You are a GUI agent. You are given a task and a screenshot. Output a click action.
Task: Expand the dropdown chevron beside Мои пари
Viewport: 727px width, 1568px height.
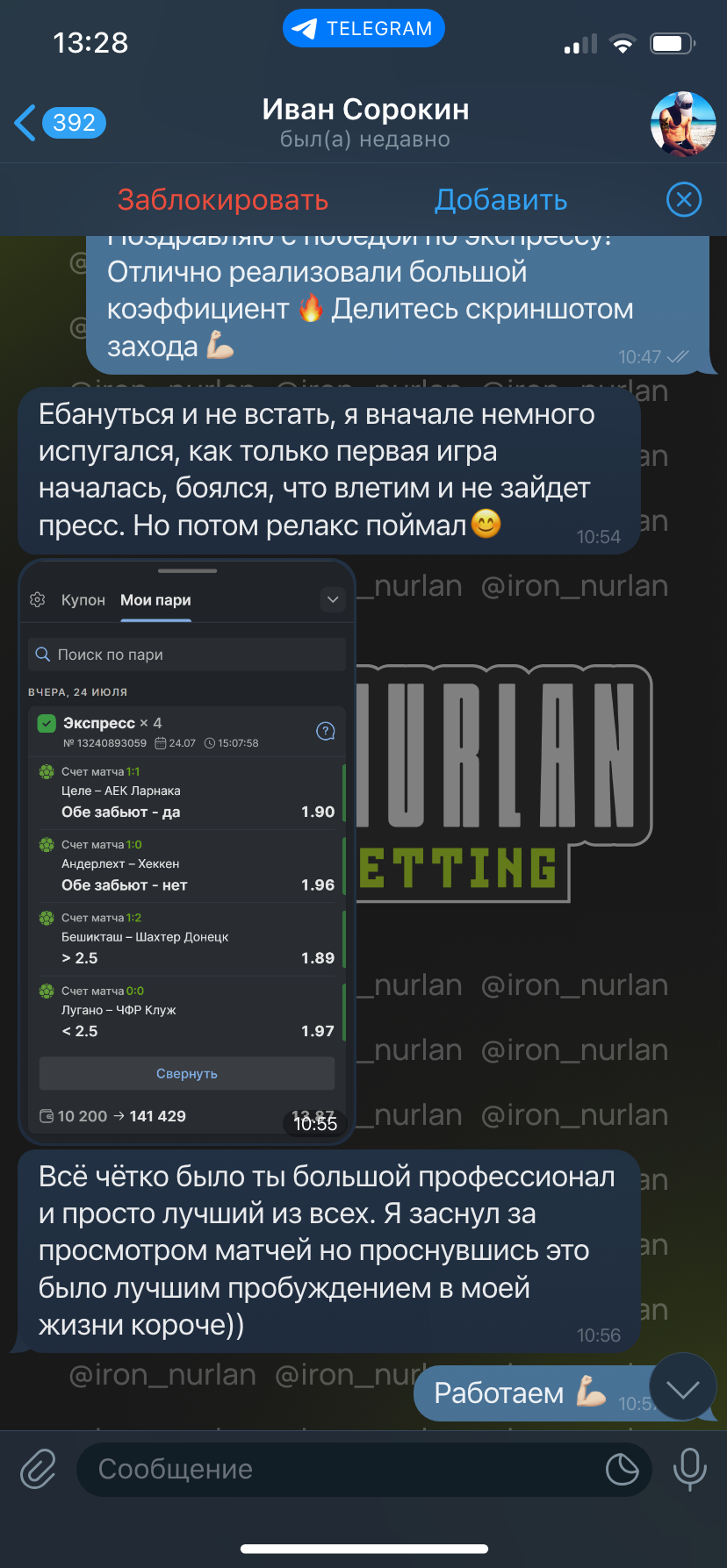pyautogui.click(x=333, y=600)
